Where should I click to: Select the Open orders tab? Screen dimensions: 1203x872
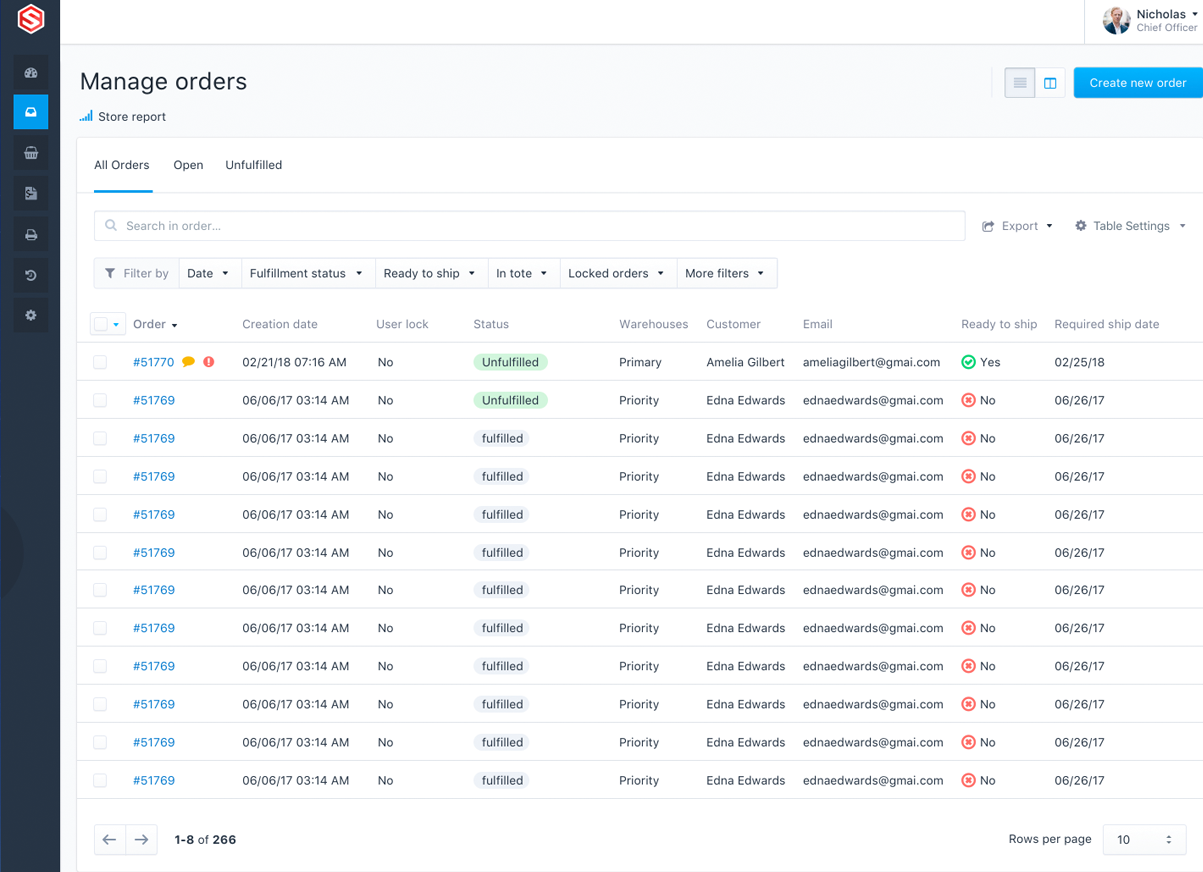[x=188, y=165]
